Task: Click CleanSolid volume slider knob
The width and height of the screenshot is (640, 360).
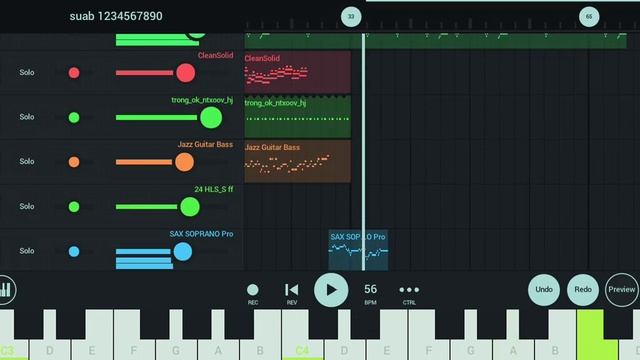Action: [186, 73]
